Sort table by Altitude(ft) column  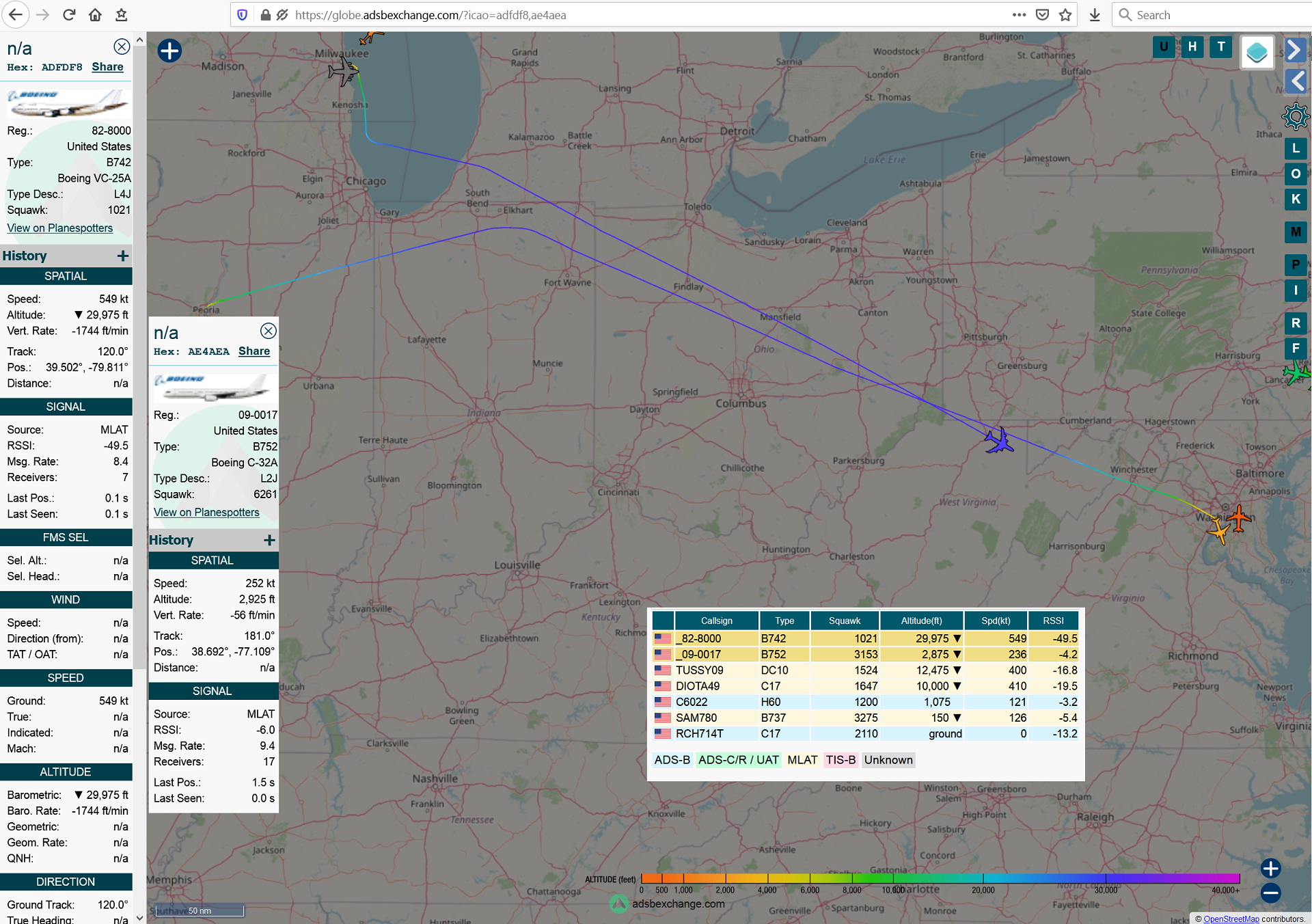921,621
